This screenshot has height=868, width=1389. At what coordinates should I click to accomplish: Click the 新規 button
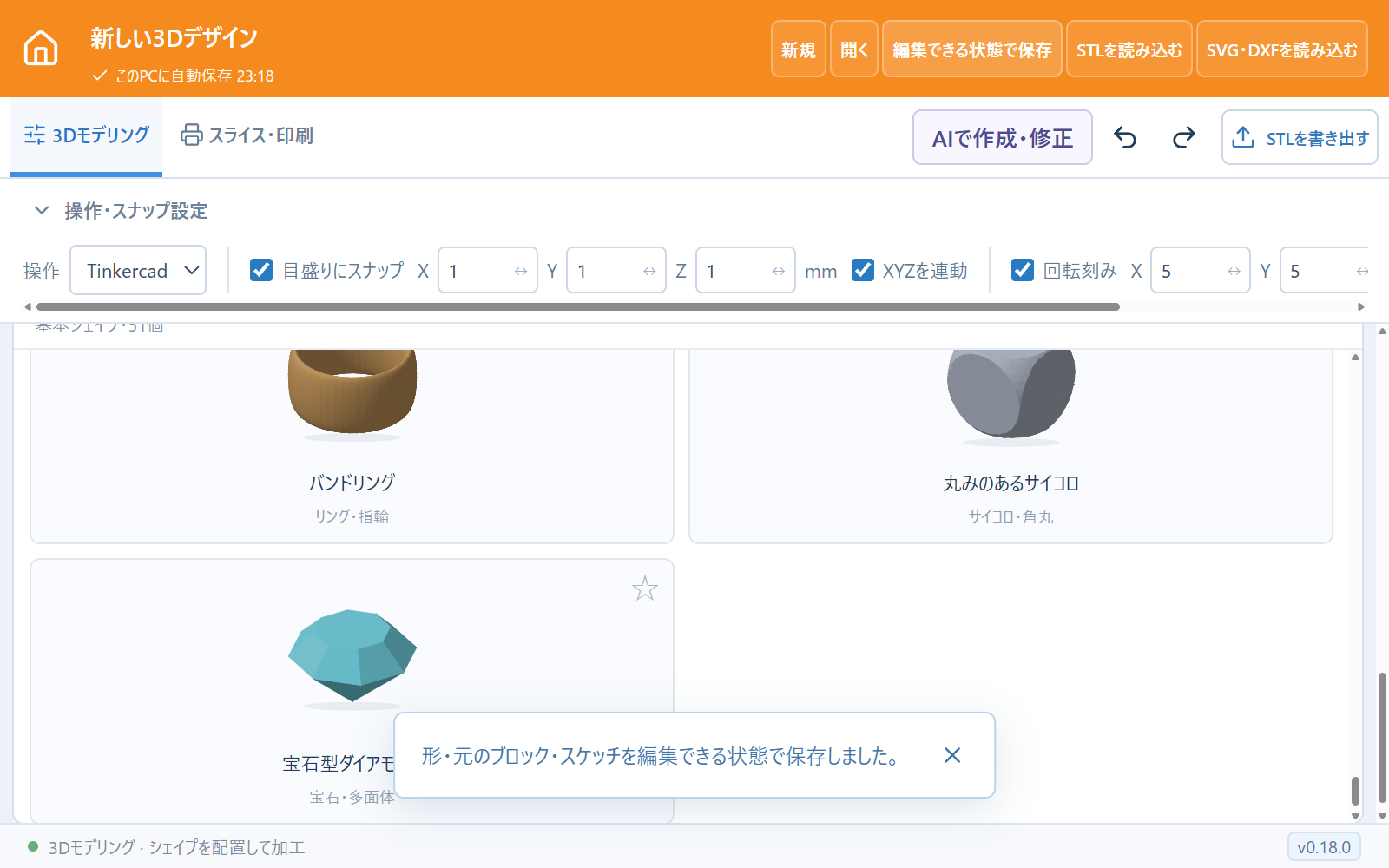click(798, 49)
